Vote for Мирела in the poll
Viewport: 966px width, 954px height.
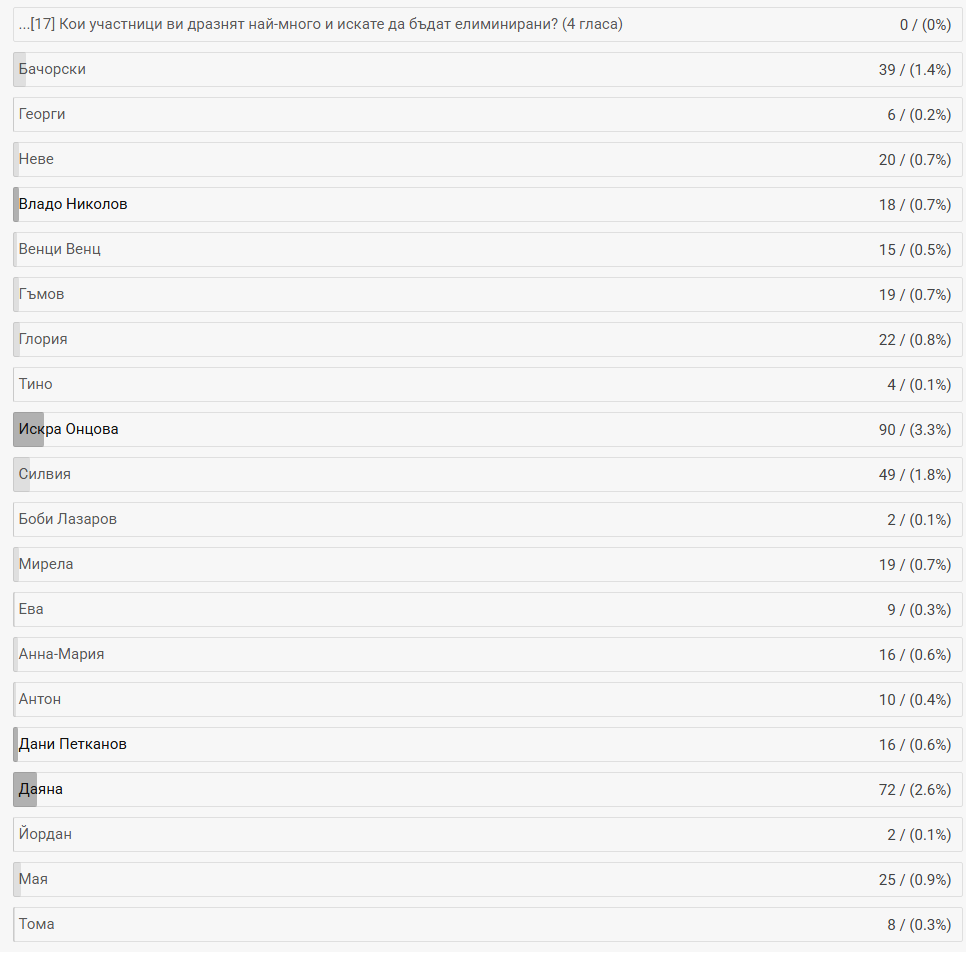487,564
